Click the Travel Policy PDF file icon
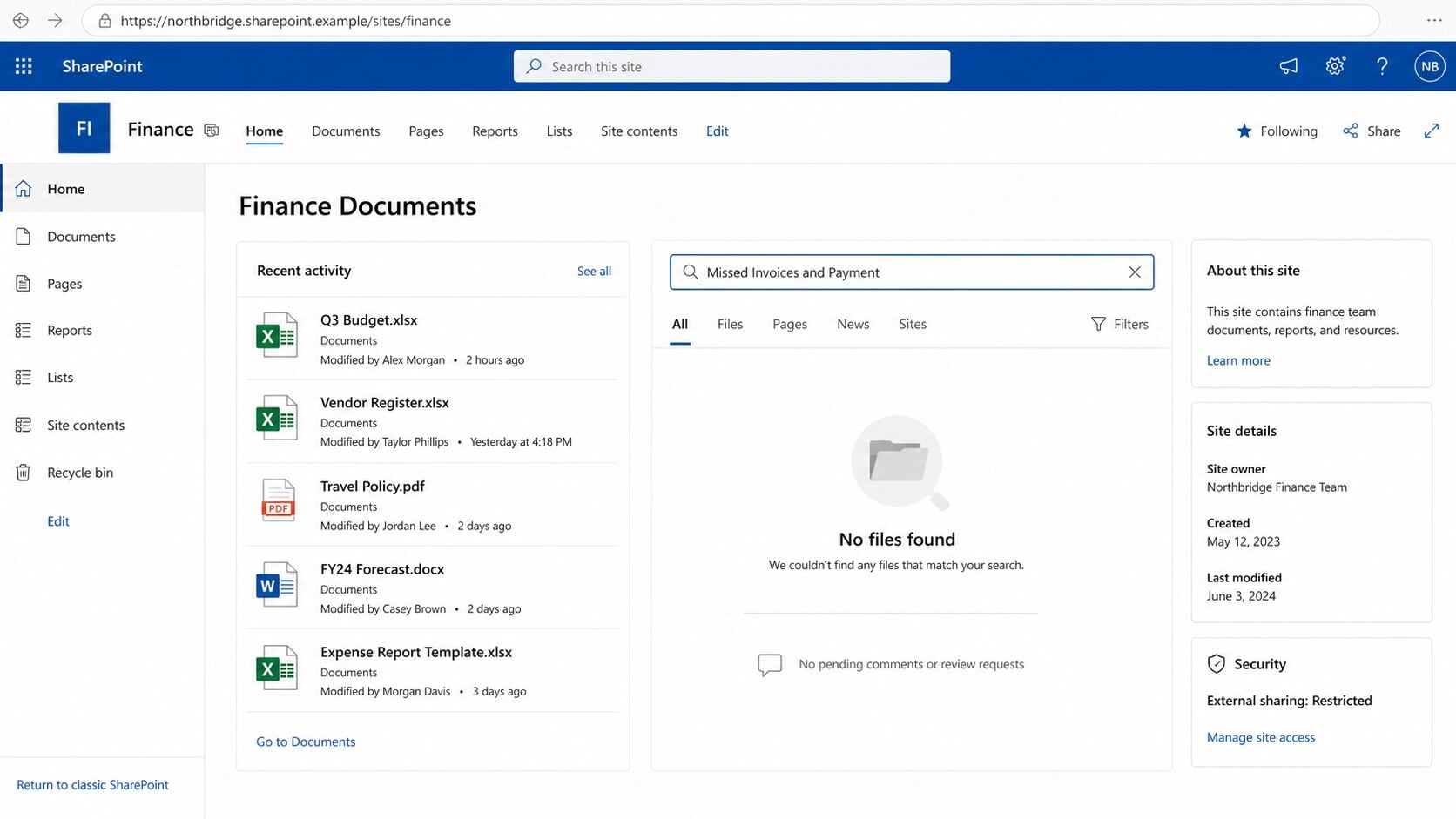The width and height of the screenshot is (1456, 819). [x=279, y=500]
